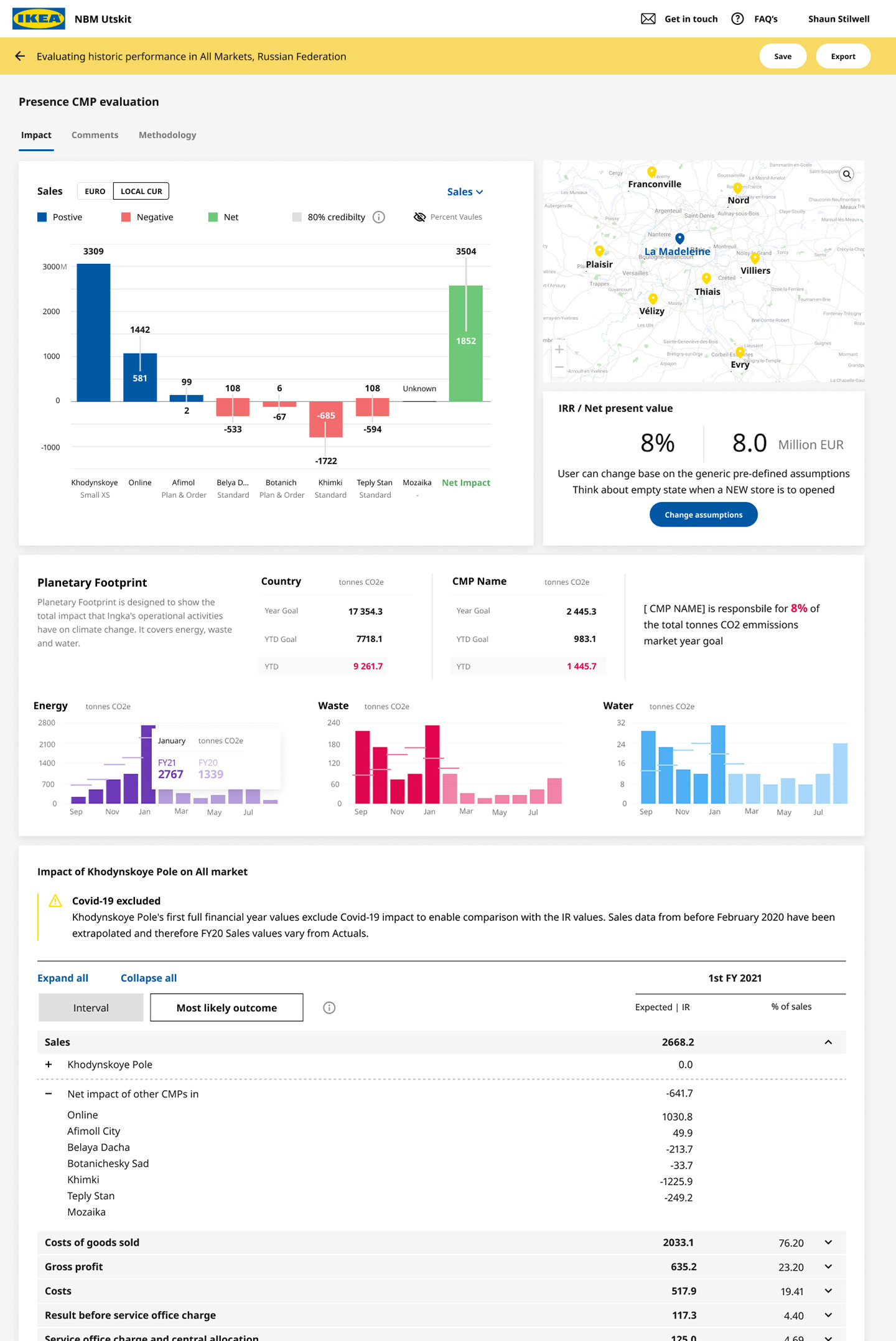
Task: Click the NBM Utskit title
Action: click(x=103, y=19)
